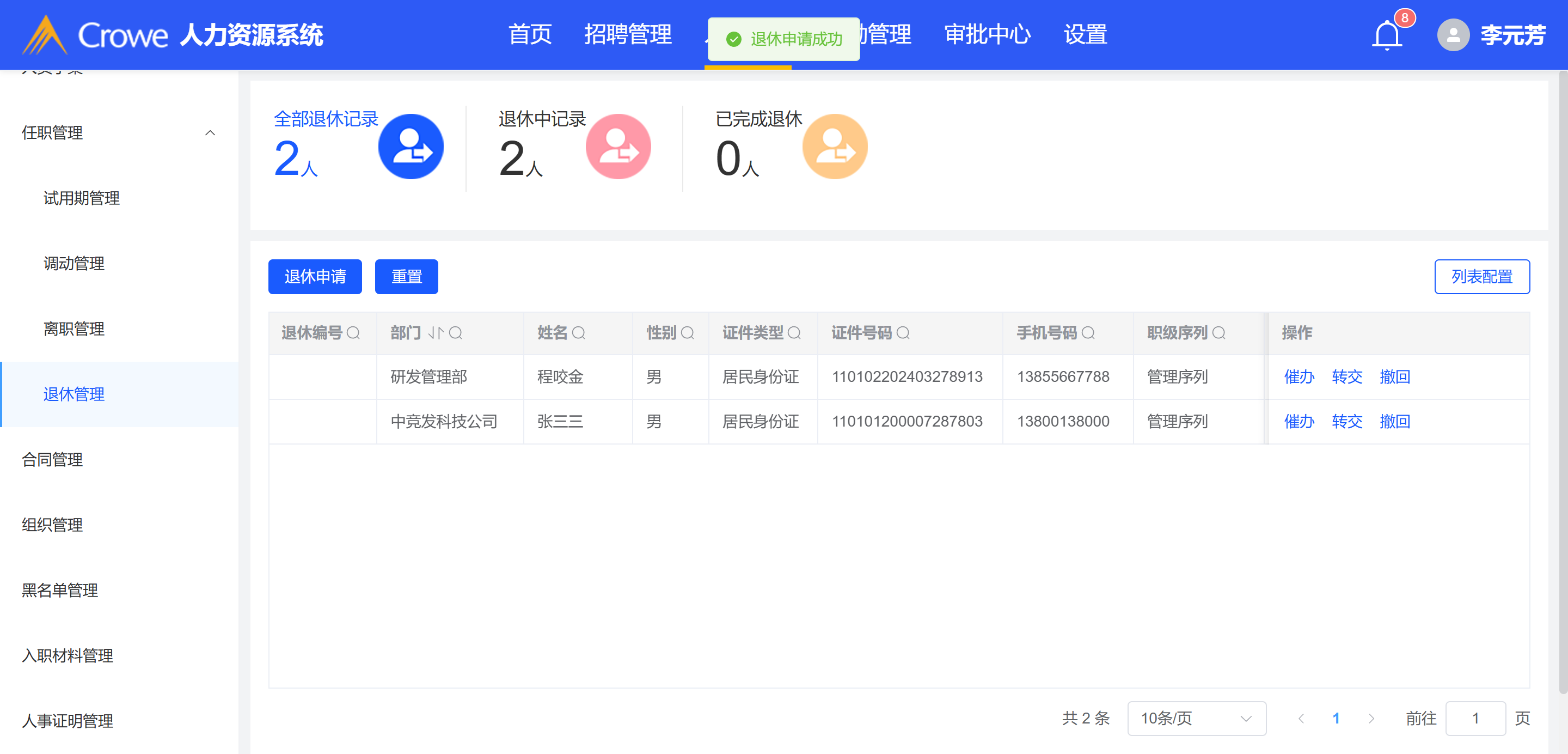Click the orange completed-retirement icon
This screenshot has height=754, width=1568.
(835, 146)
